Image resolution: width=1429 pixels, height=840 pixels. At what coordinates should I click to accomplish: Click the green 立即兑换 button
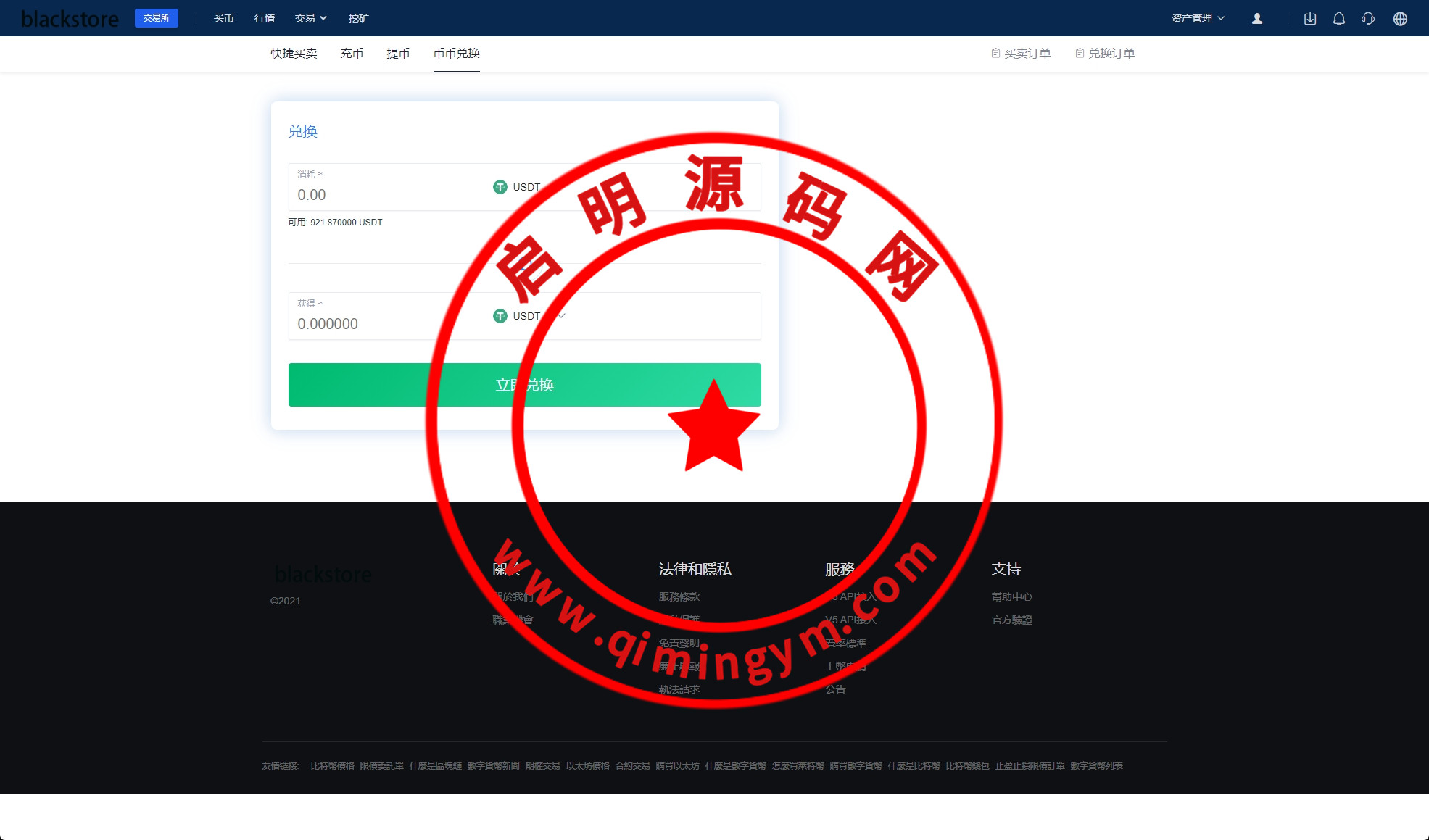pyautogui.click(x=524, y=385)
